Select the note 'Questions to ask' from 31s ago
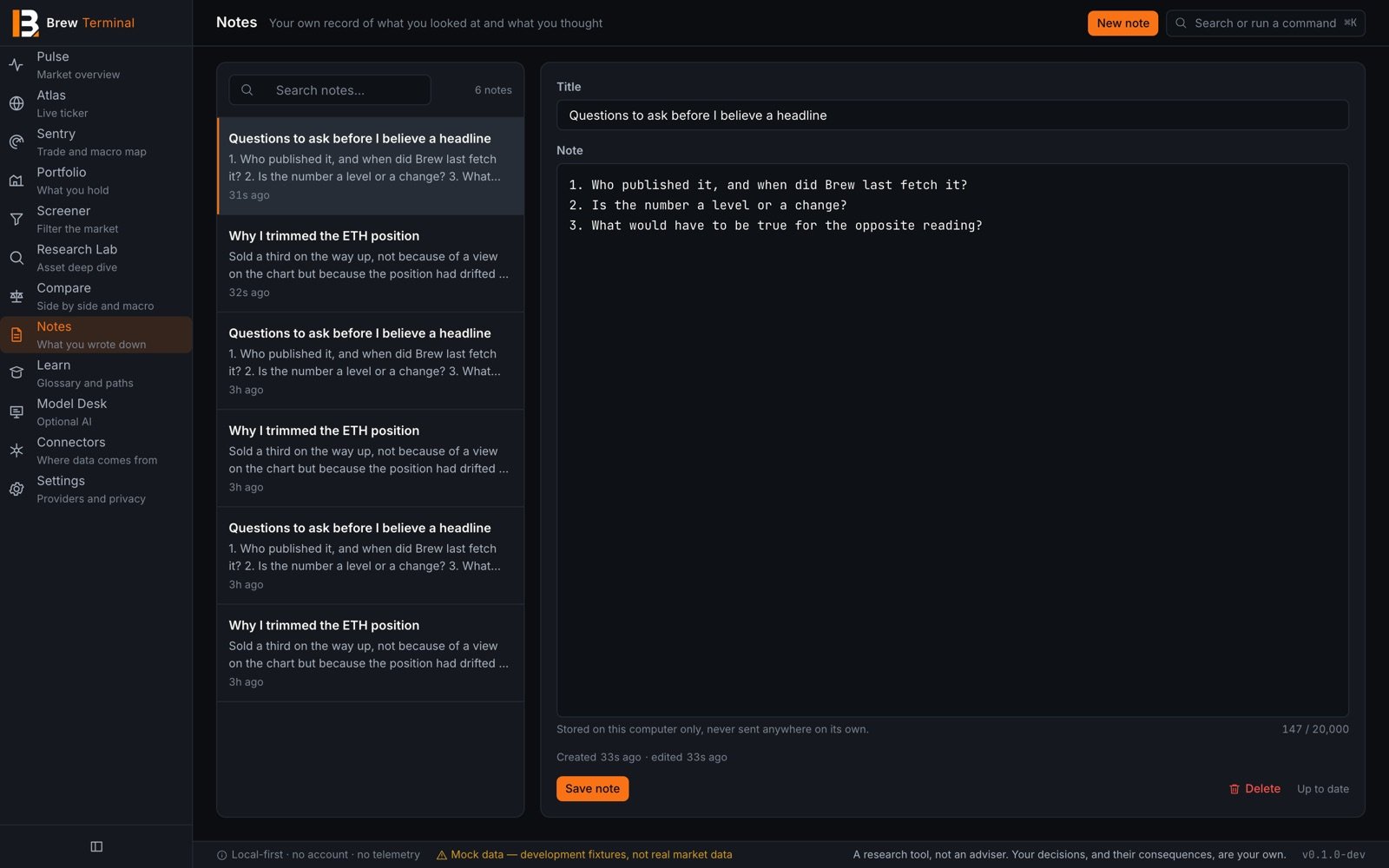 coord(370,166)
